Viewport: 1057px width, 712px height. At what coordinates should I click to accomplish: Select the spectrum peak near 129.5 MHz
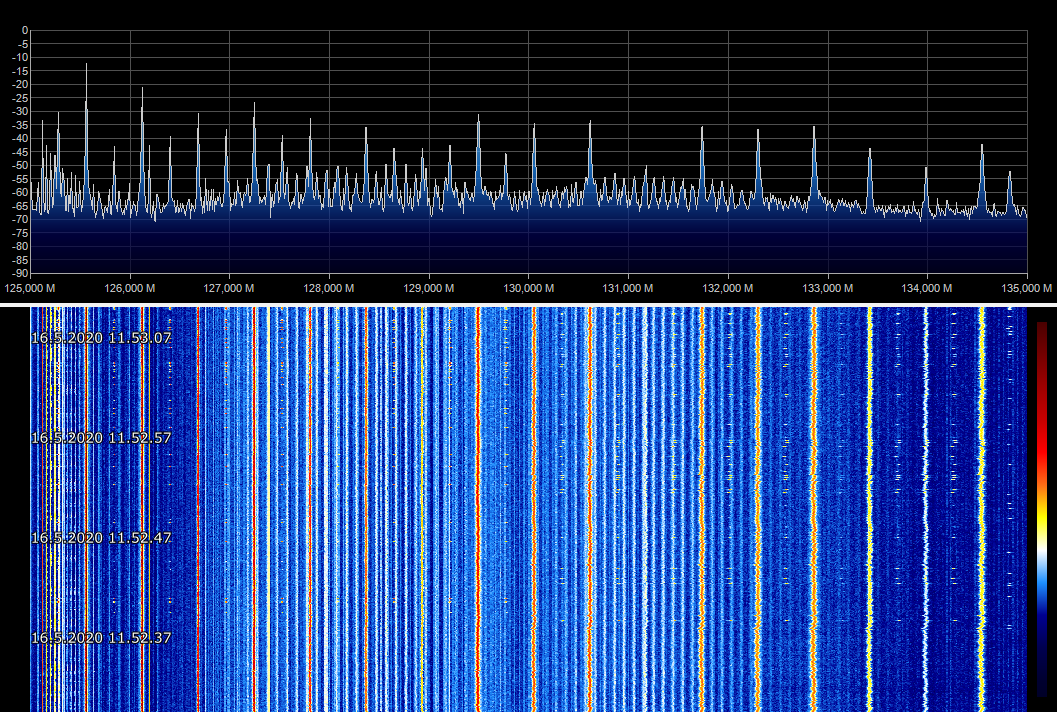click(478, 118)
